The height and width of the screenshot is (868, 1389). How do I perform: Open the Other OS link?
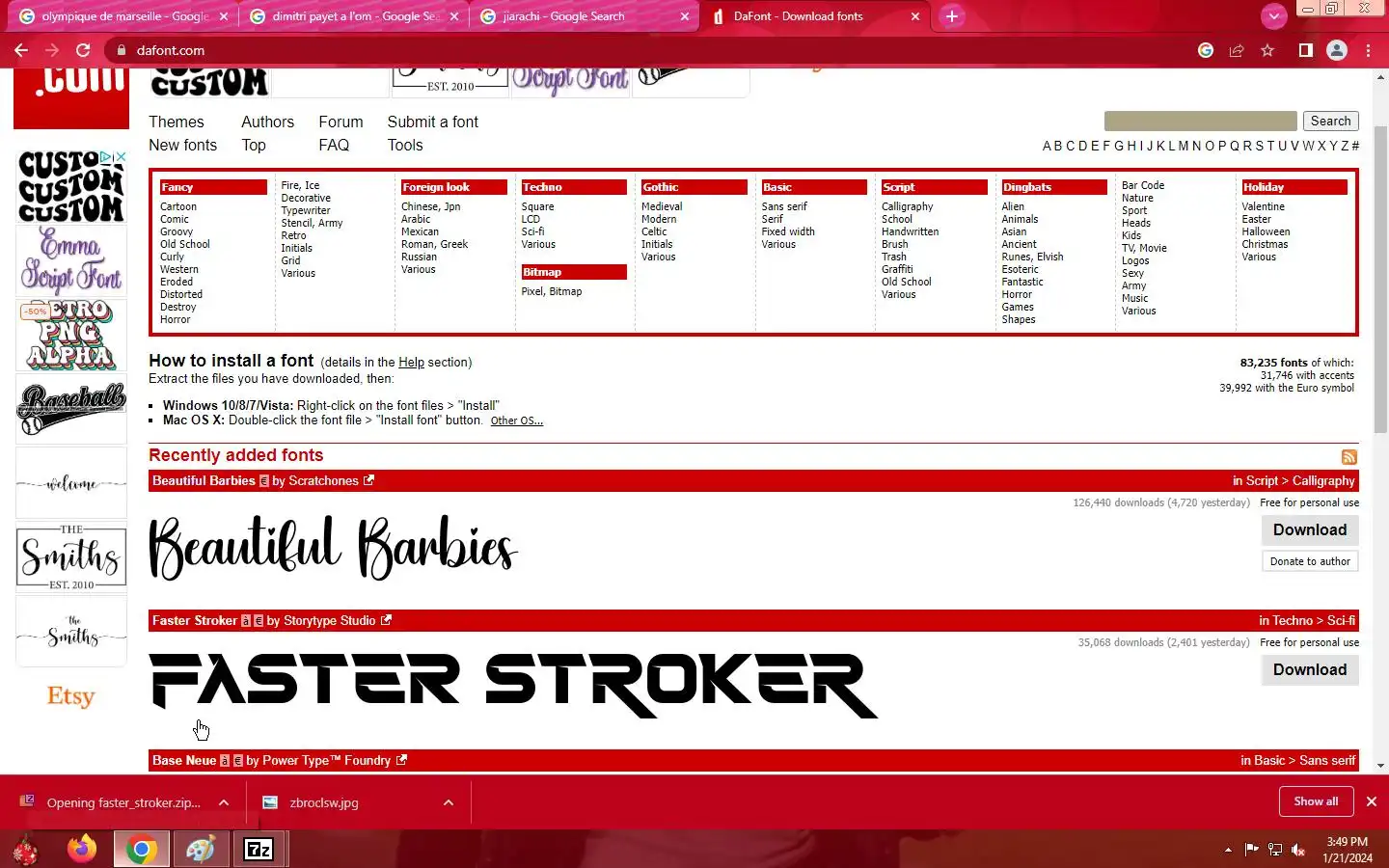(516, 420)
